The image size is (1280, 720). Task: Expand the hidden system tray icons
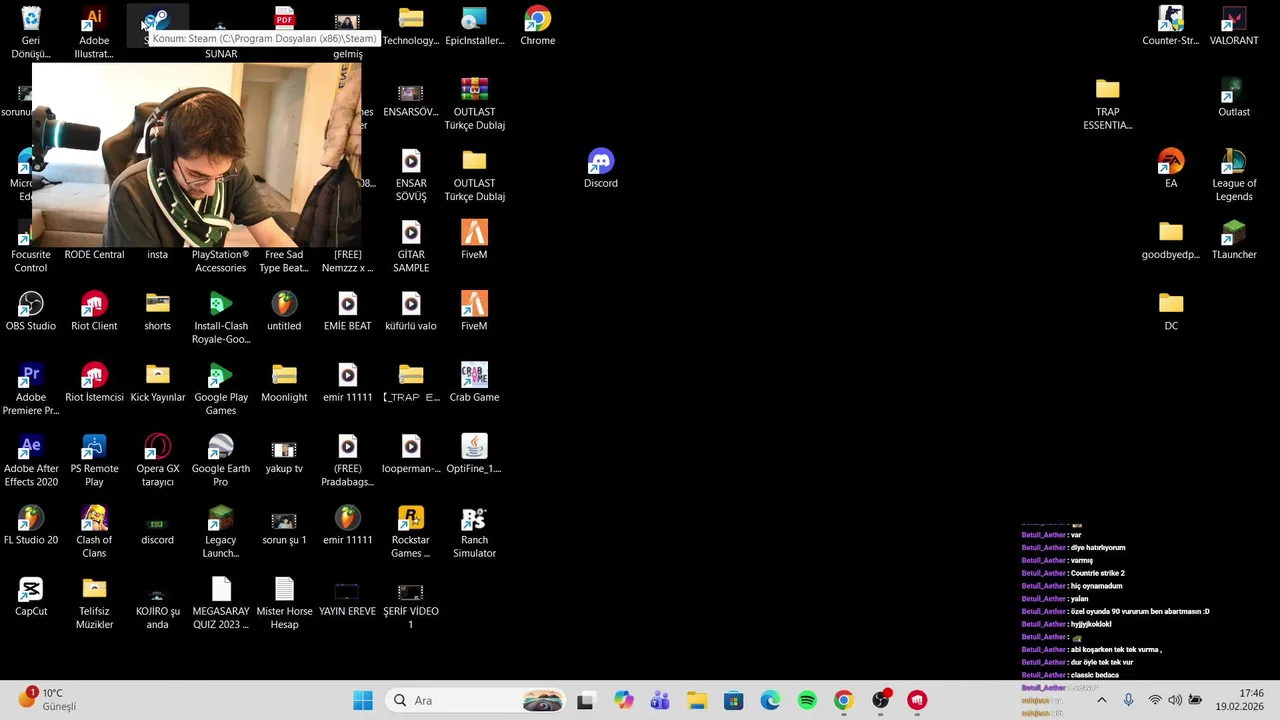click(x=1102, y=700)
